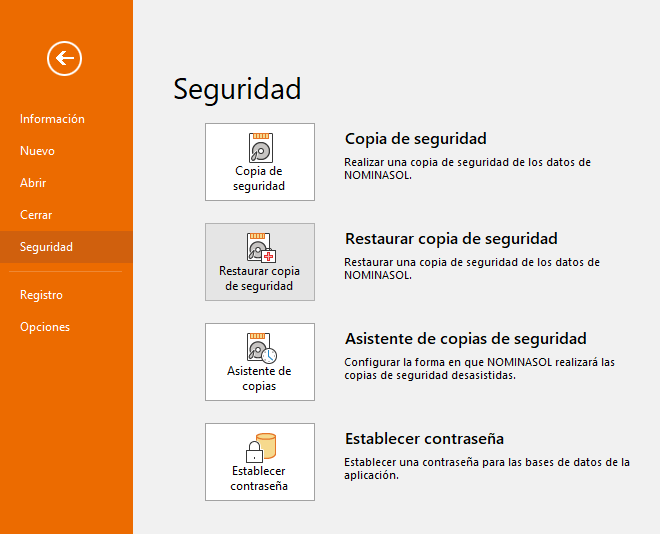Select Nuevo in the sidebar
The height and width of the screenshot is (534, 660).
(37, 151)
